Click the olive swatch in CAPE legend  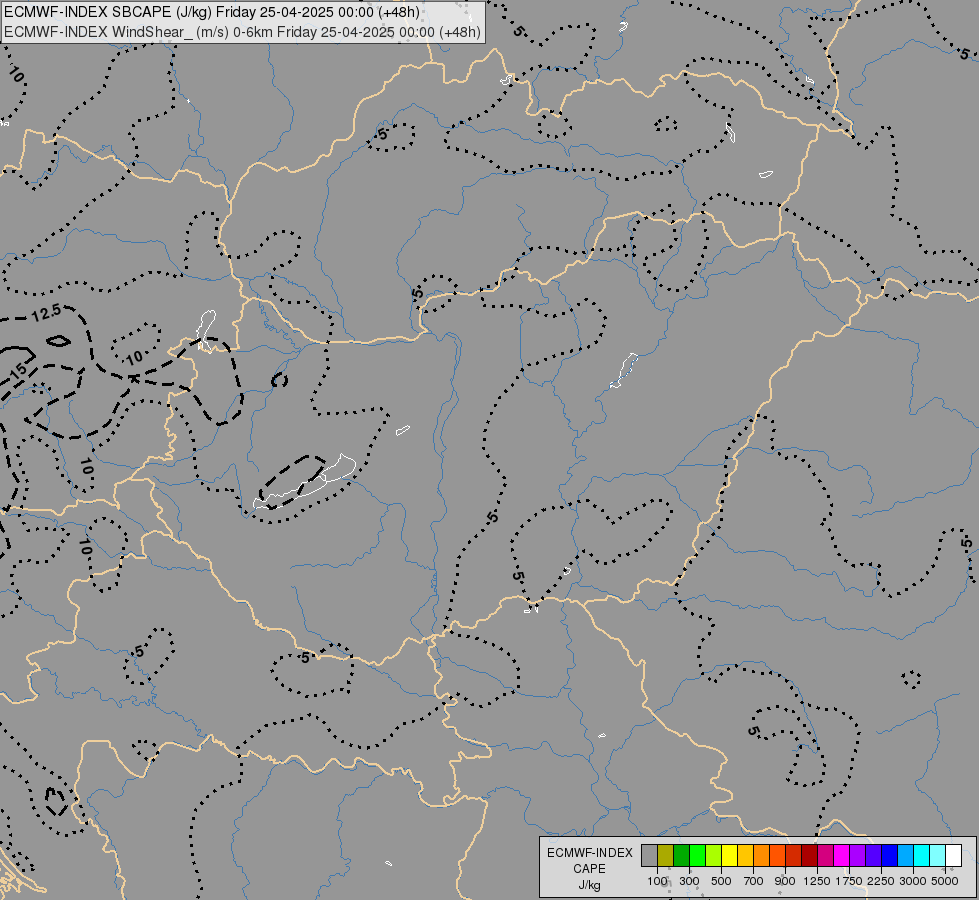coord(666,855)
